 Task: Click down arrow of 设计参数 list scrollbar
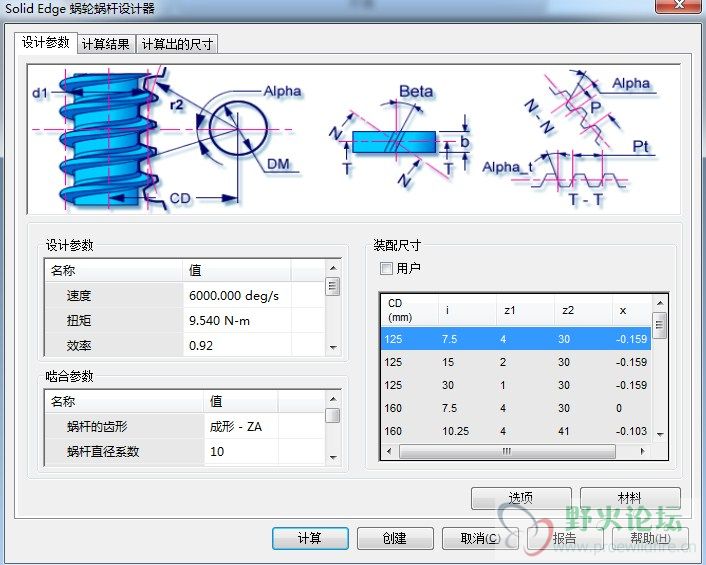(333, 348)
